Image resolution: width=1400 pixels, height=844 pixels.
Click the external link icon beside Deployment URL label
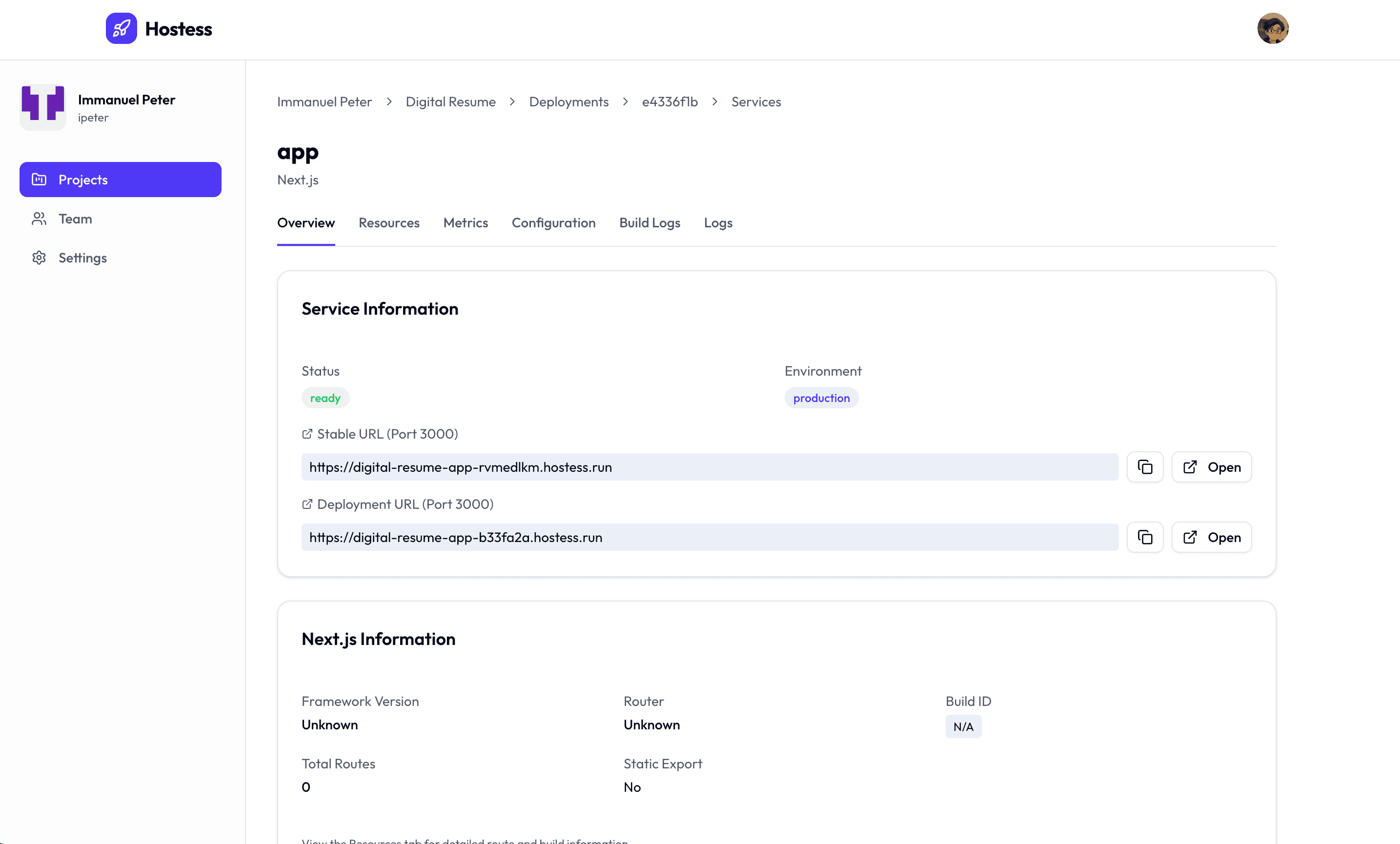(x=307, y=504)
